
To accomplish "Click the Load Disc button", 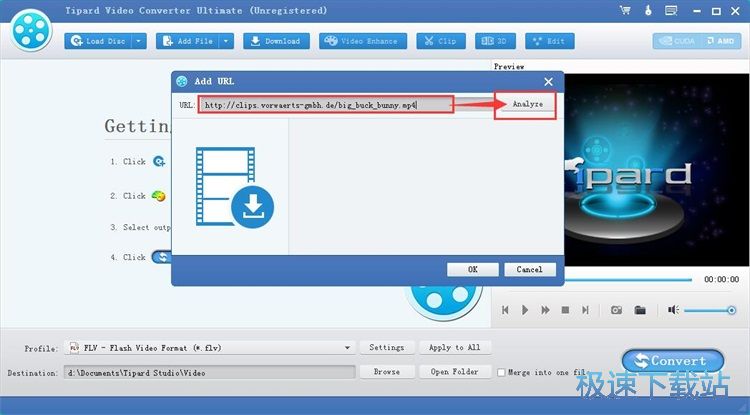I will (98, 41).
